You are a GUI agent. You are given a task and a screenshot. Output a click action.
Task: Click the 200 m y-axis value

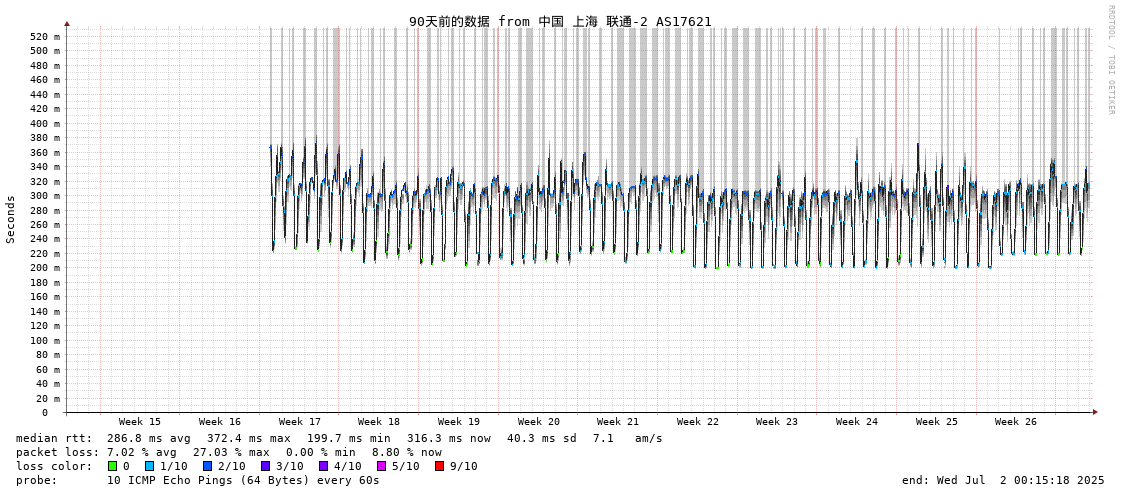[45, 268]
